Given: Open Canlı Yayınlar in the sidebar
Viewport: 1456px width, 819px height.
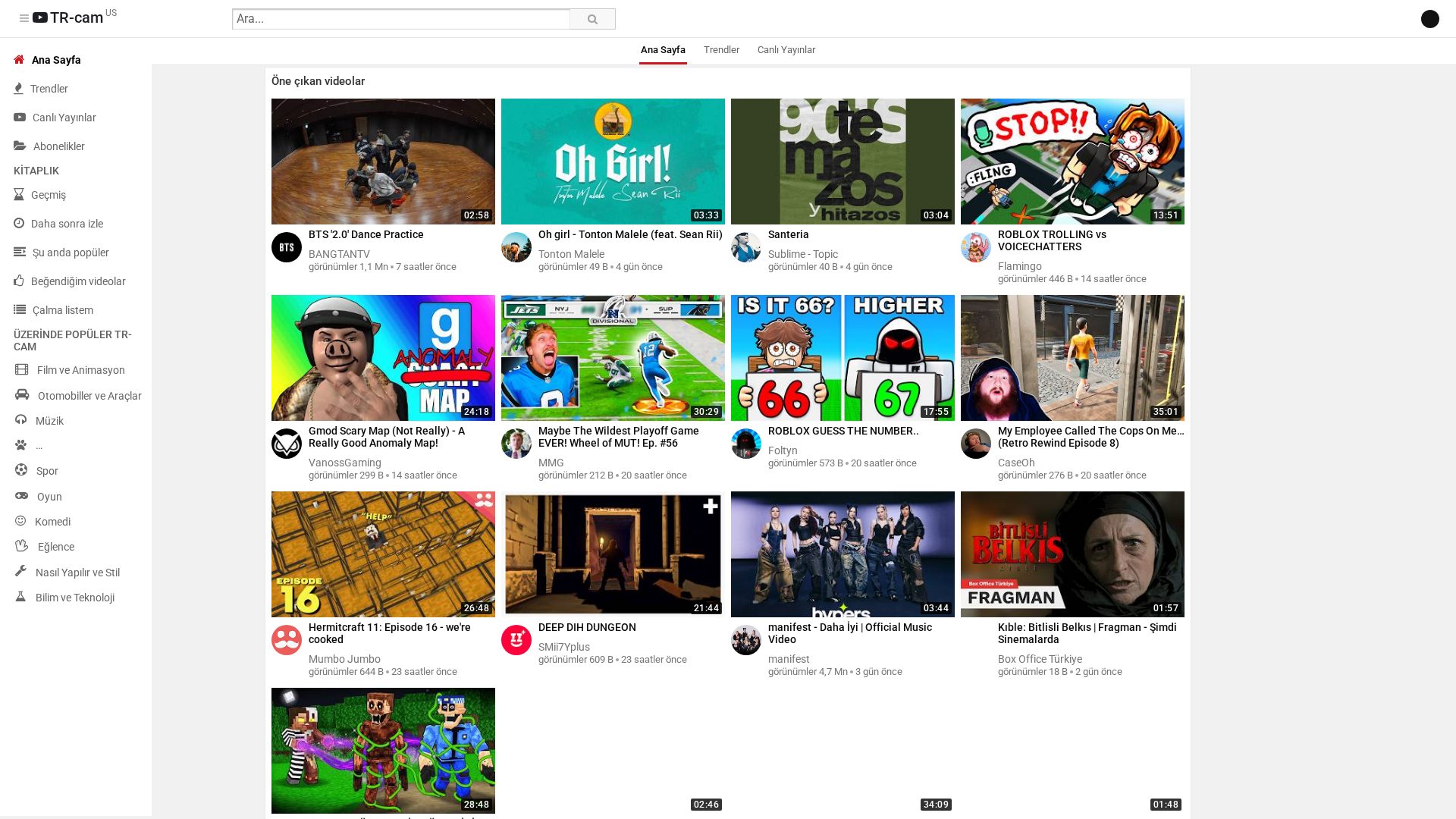Looking at the screenshot, I should 64,118.
